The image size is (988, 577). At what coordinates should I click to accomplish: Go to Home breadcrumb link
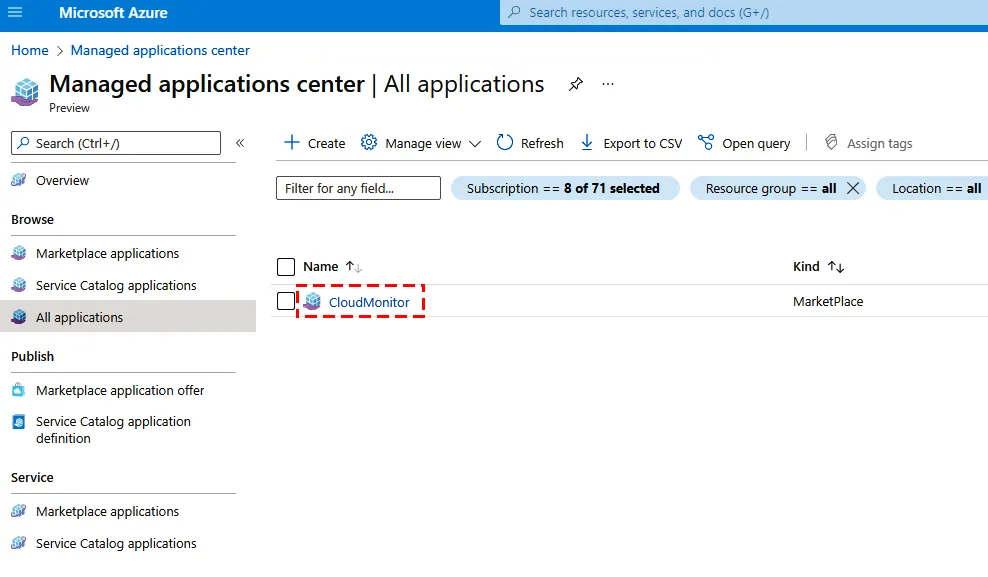pyautogui.click(x=30, y=50)
